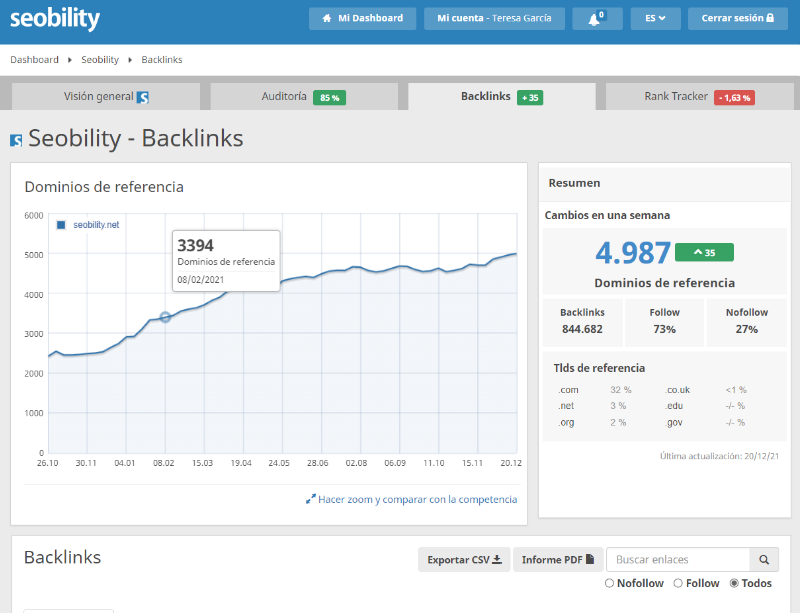This screenshot has height=613, width=800.
Task: Click the Cambios en una semana heading
Action: click(x=607, y=215)
